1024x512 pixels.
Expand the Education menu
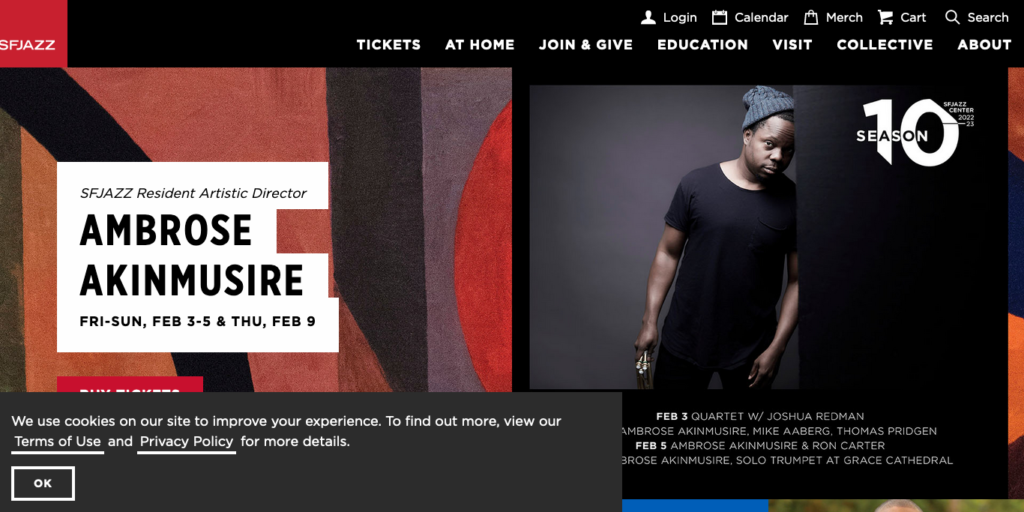click(x=702, y=45)
